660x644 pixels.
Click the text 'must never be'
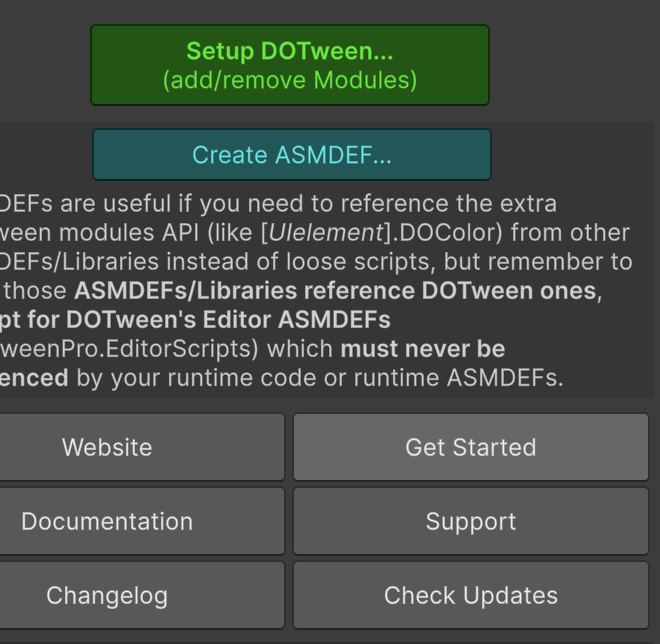(x=423, y=349)
